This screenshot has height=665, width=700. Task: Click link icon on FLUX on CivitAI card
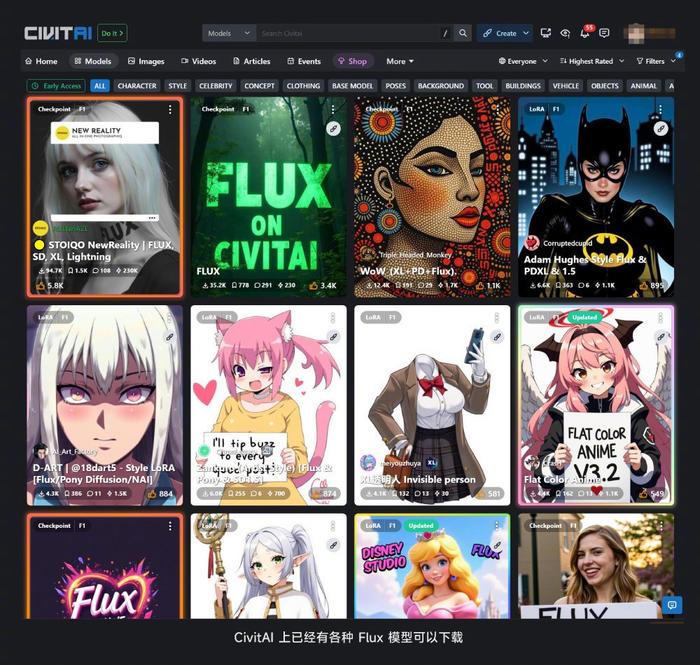(x=333, y=129)
